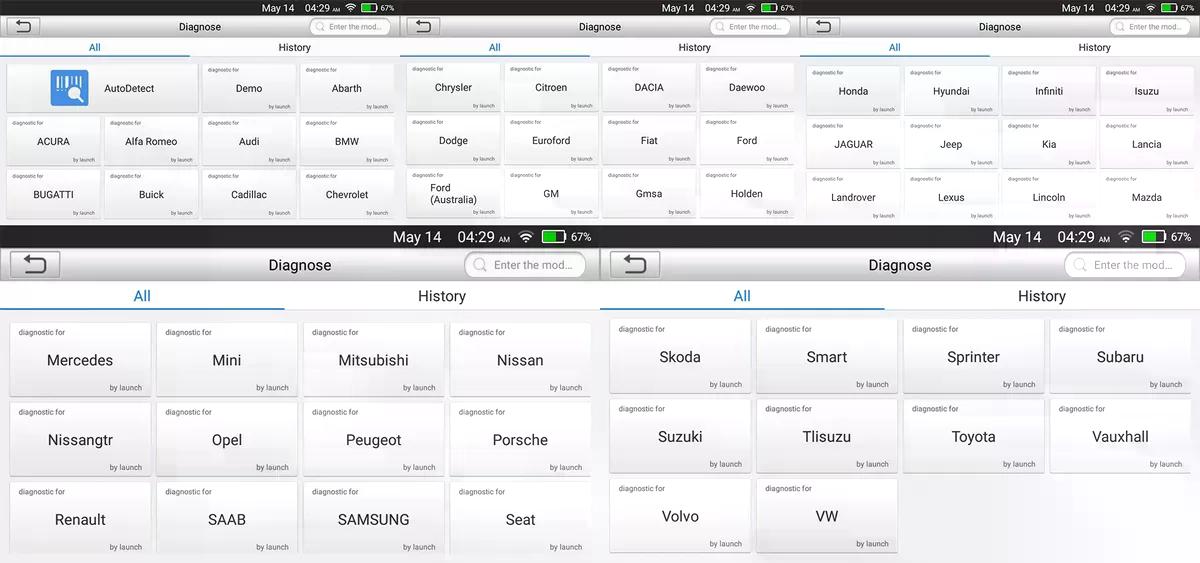Select Abarth diagnostics

(x=347, y=88)
